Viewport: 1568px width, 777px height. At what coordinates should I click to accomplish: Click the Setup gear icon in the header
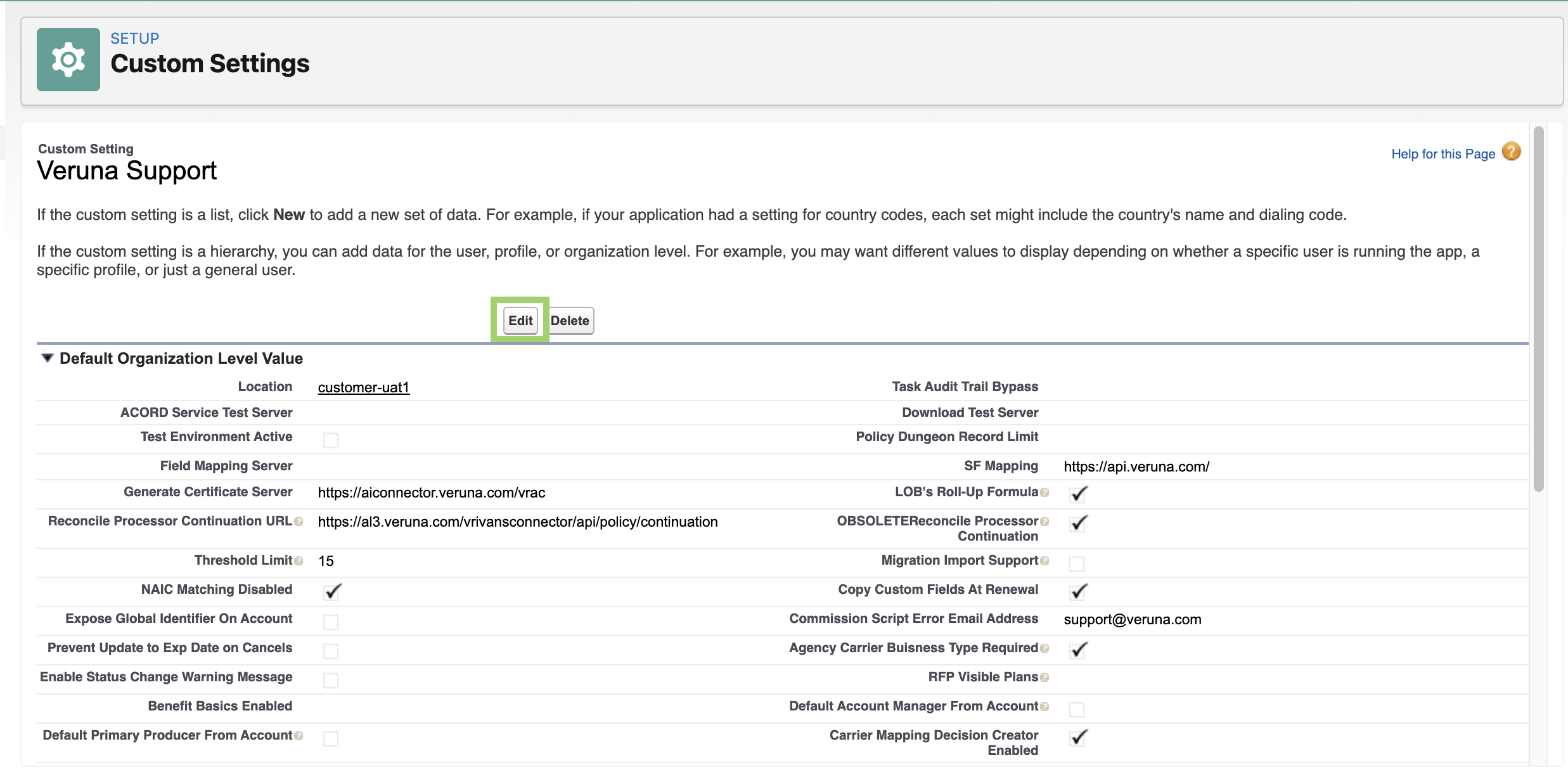coord(68,60)
